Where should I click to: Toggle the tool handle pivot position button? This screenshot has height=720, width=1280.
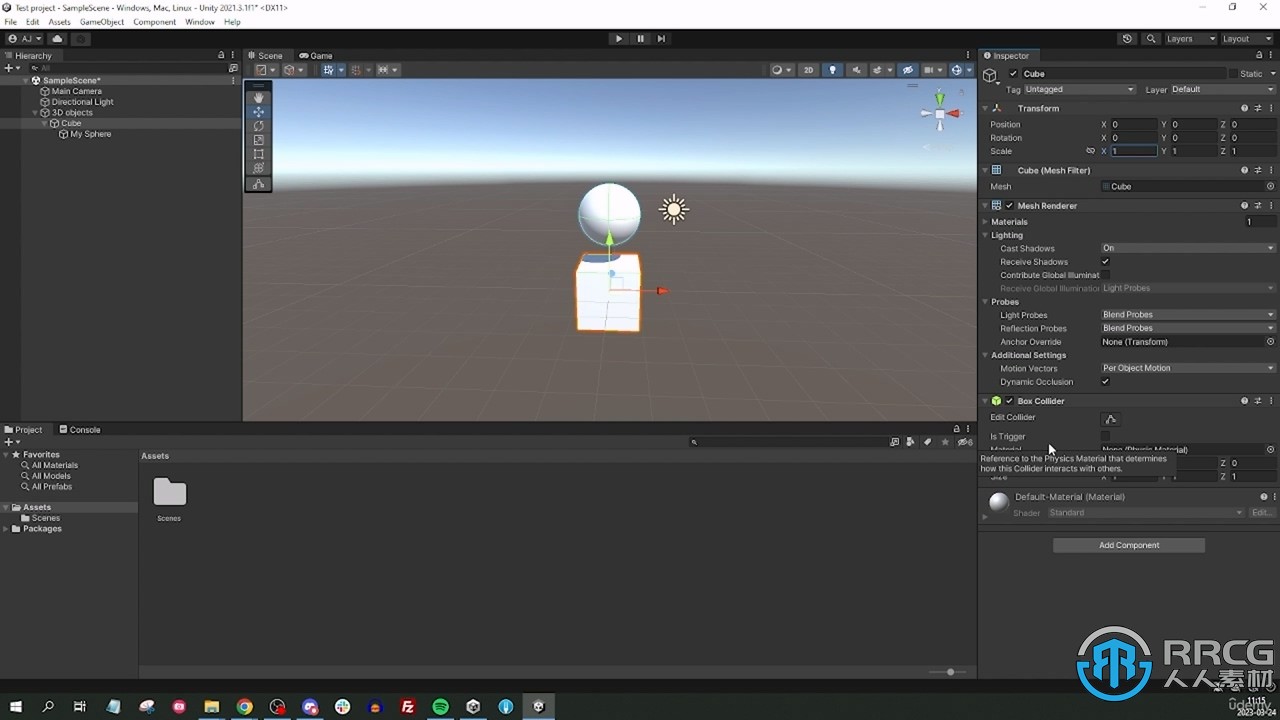click(264, 70)
